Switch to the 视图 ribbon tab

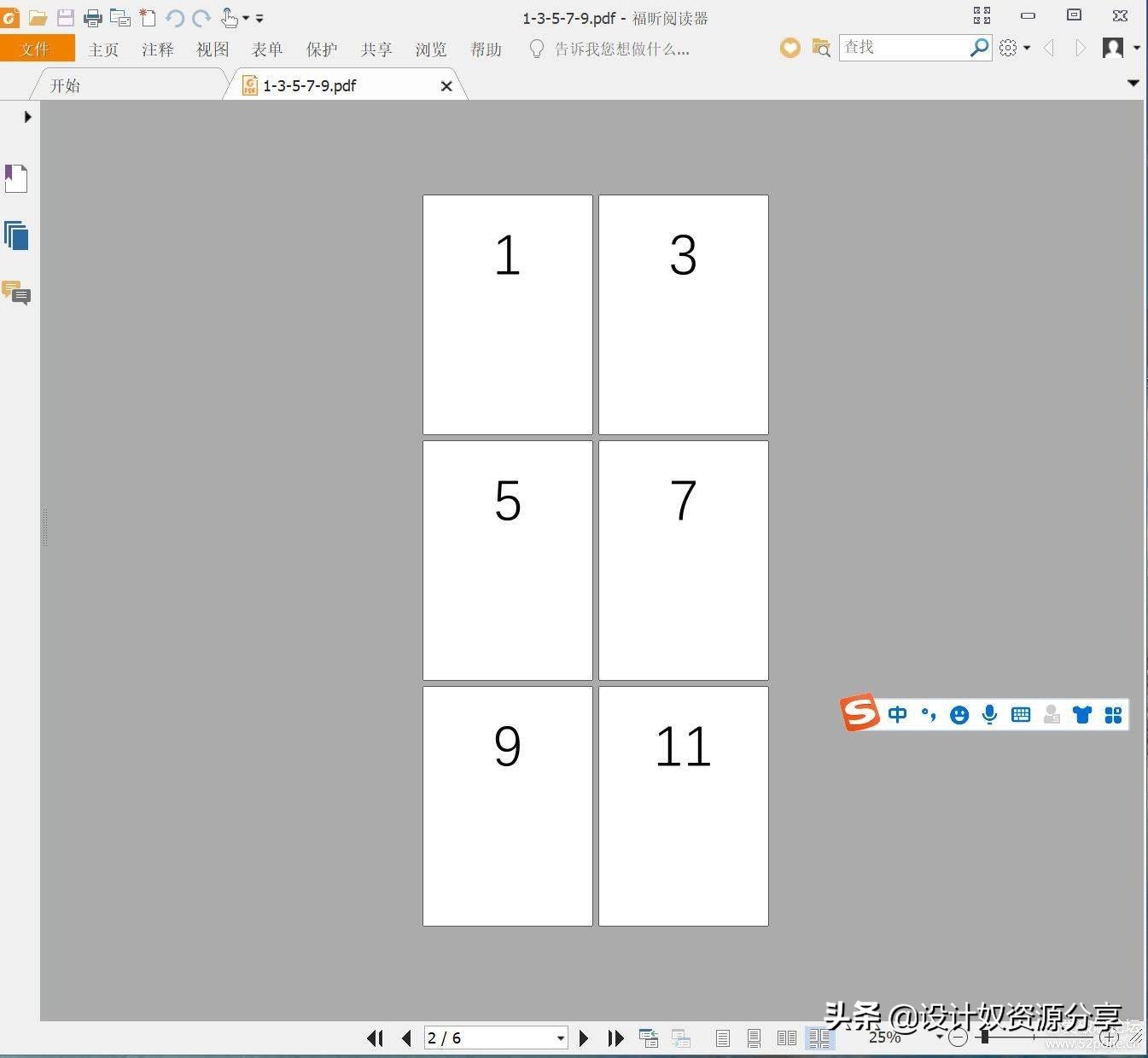[x=213, y=49]
